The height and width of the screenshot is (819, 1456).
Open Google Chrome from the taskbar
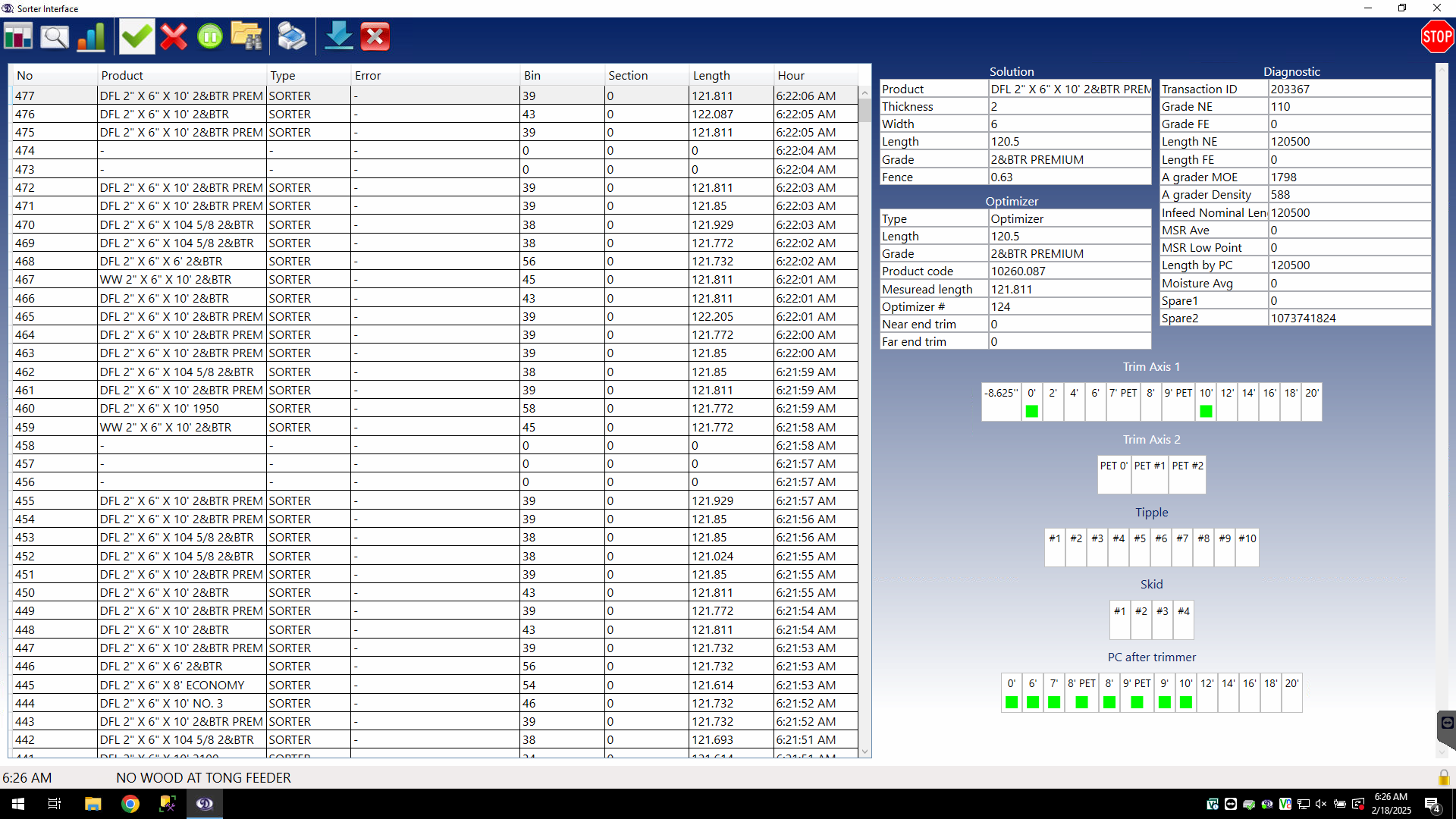pyautogui.click(x=130, y=804)
